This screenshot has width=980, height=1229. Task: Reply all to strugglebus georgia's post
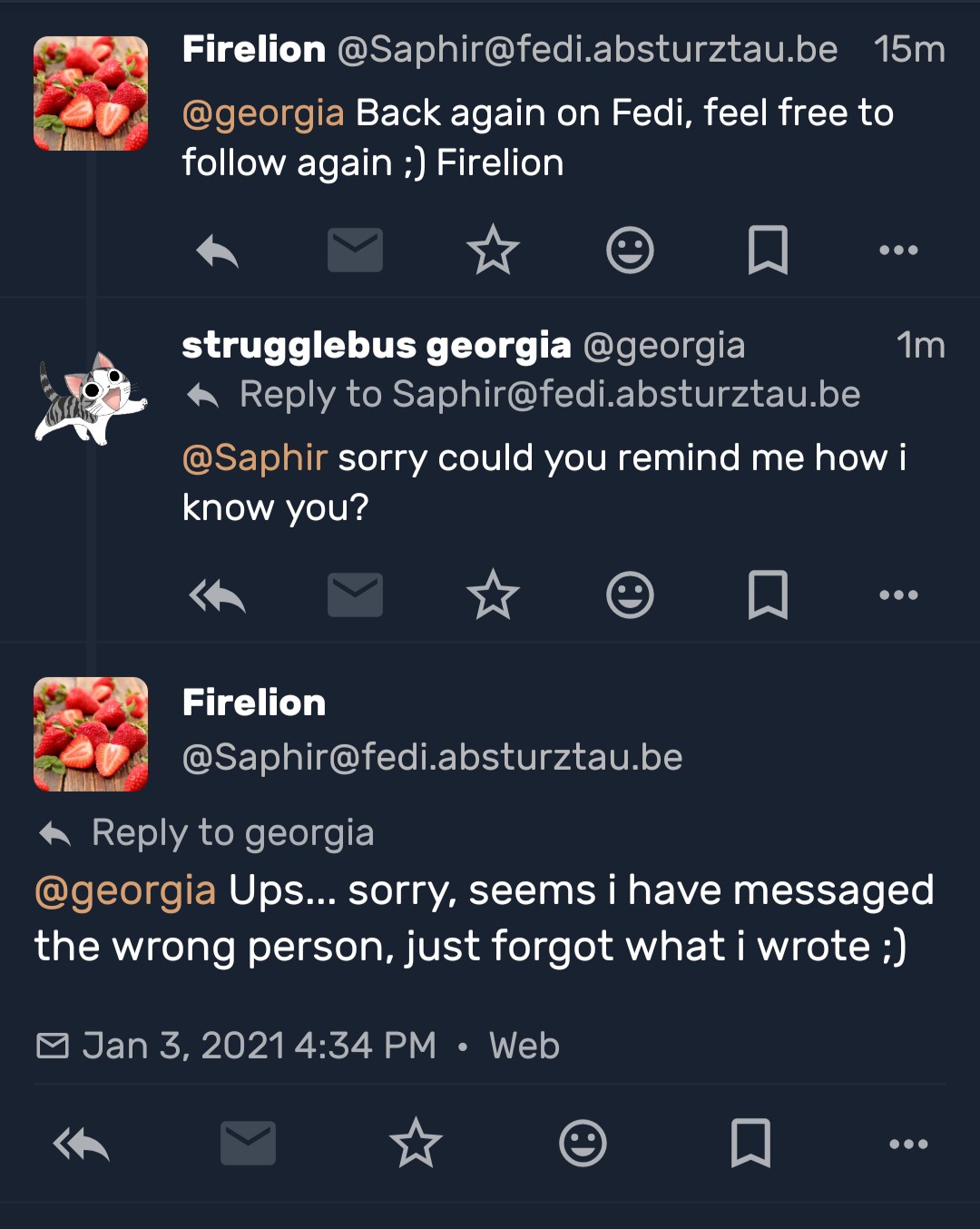click(217, 595)
